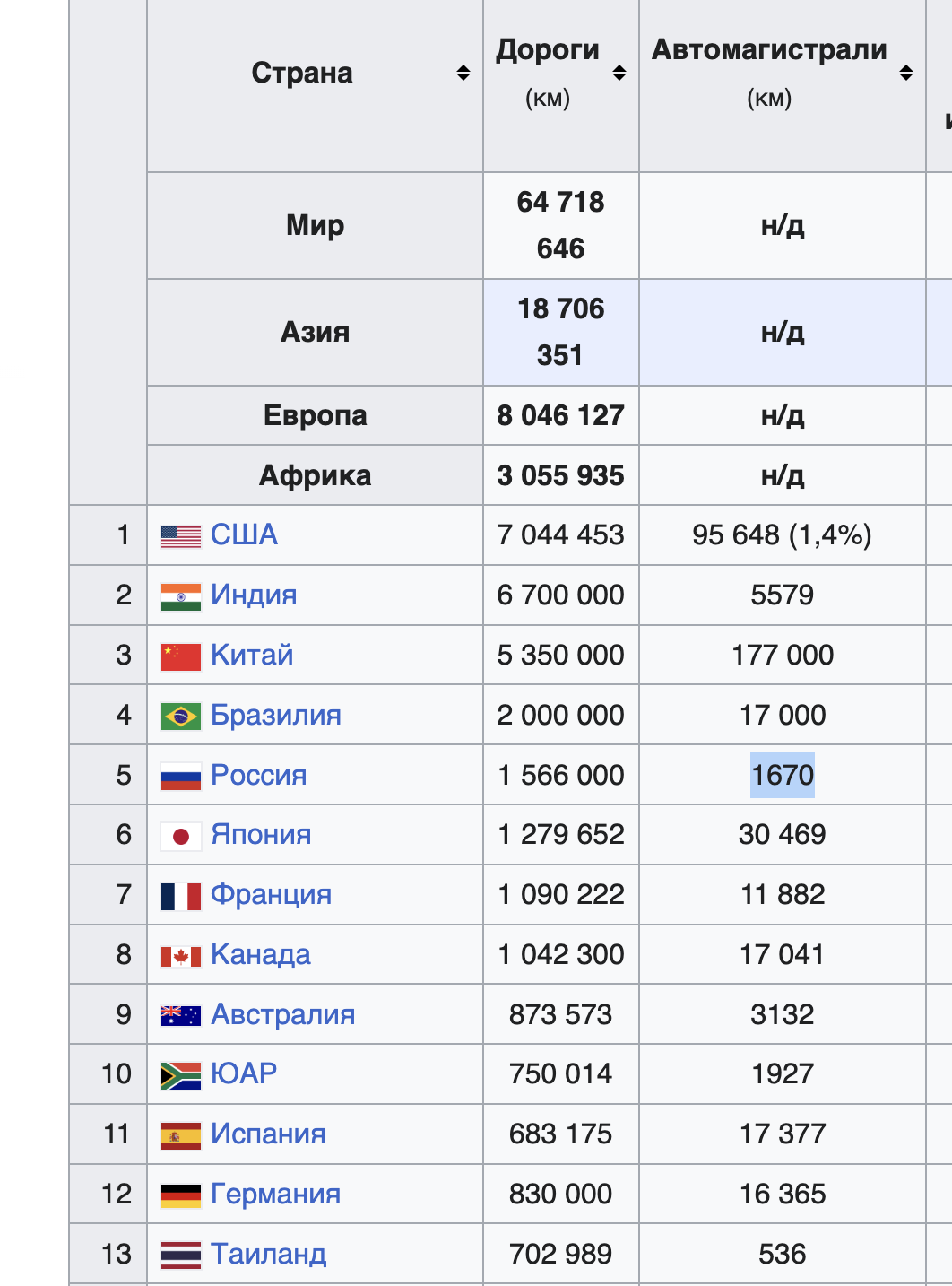The image size is (952, 1286).
Task: Click the Germany flag icon
Action: 181,1195
